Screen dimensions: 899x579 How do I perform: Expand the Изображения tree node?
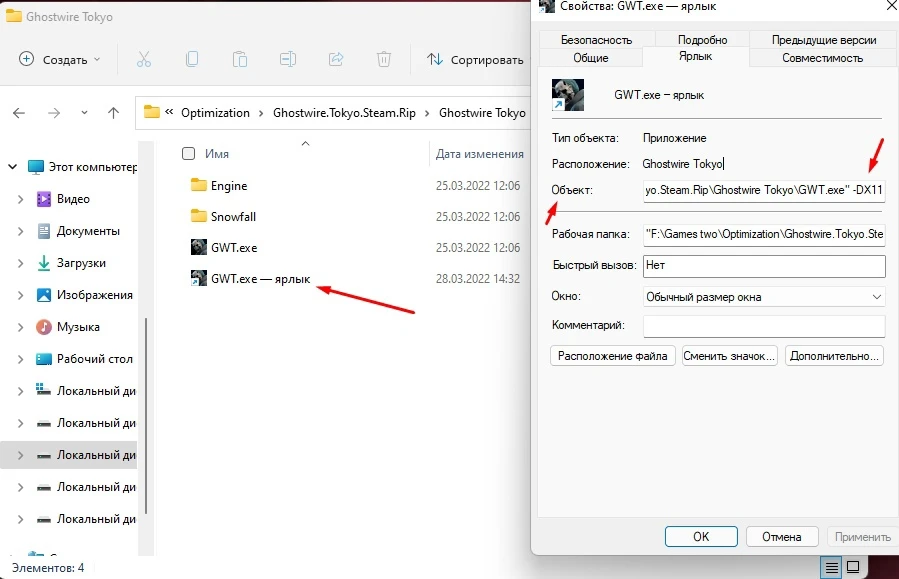coord(21,295)
